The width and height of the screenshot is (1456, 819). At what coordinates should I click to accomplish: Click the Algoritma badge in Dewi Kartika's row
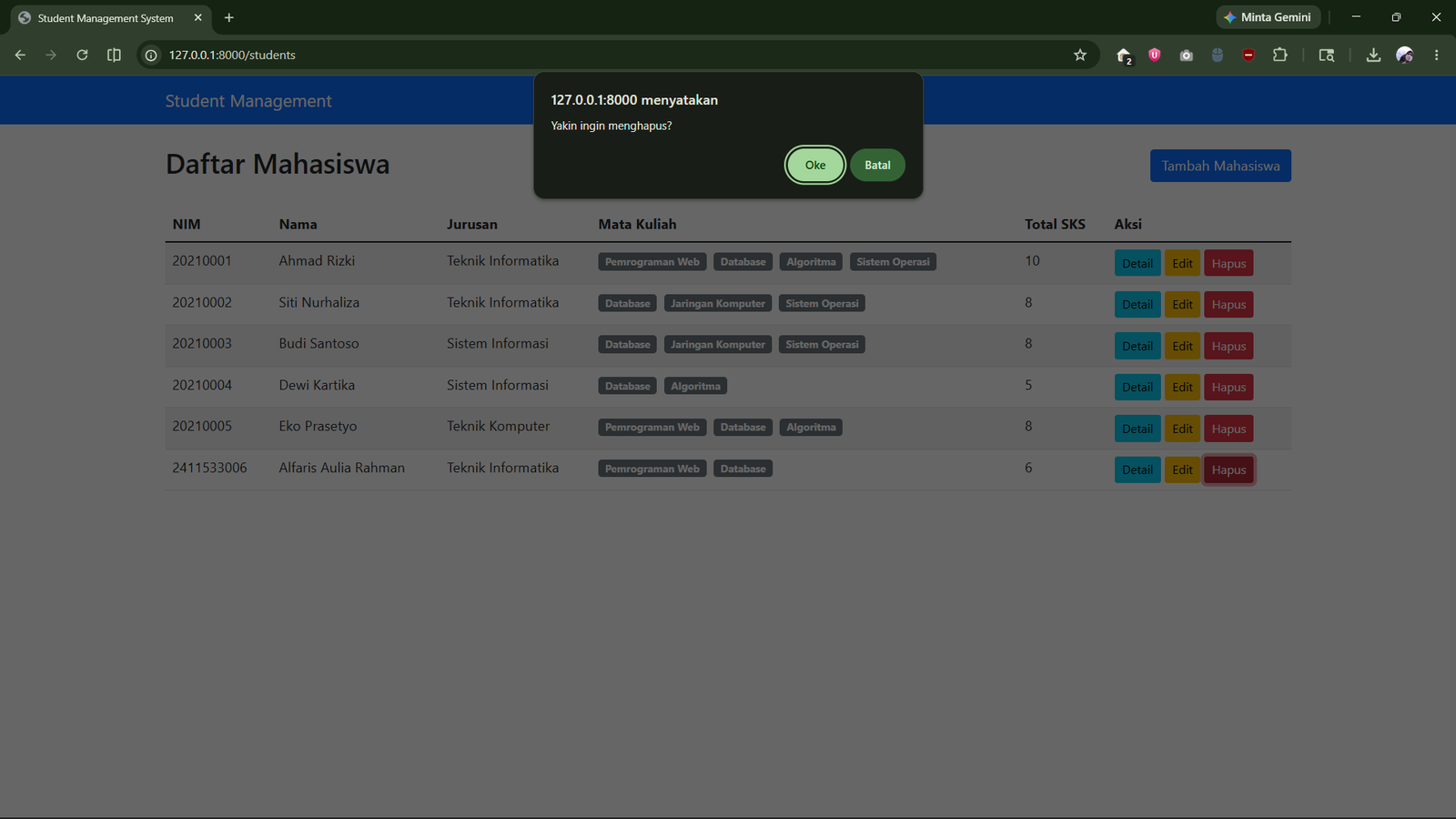[x=695, y=386]
